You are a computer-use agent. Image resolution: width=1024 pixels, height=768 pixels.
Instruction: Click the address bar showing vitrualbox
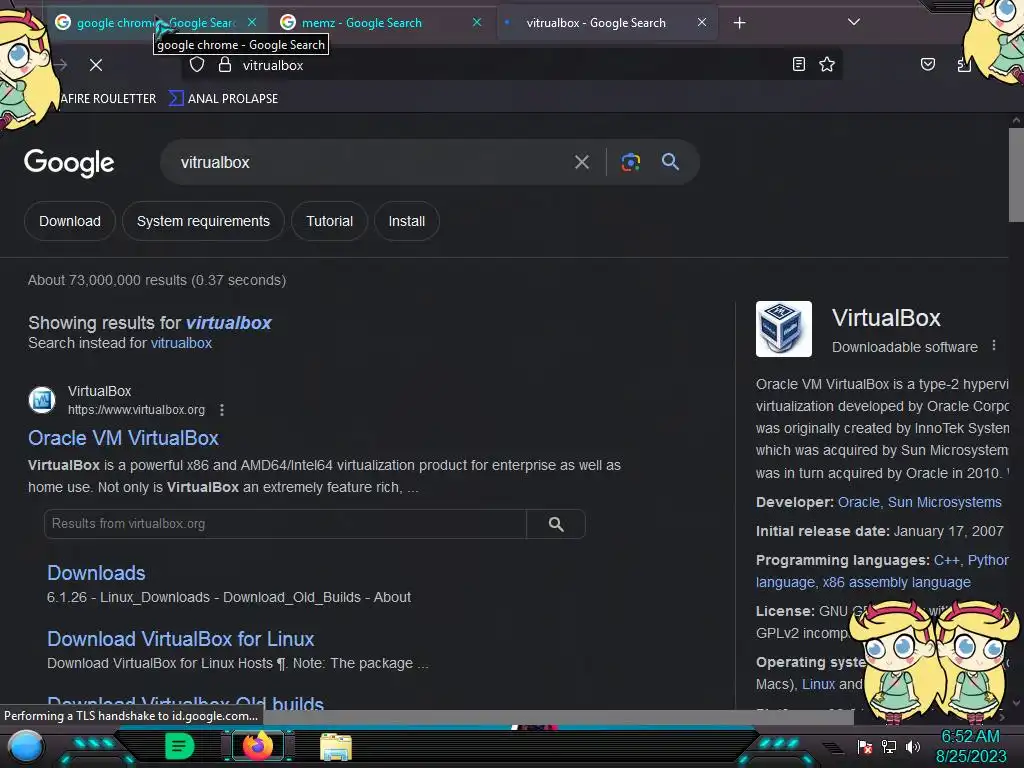click(509, 65)
